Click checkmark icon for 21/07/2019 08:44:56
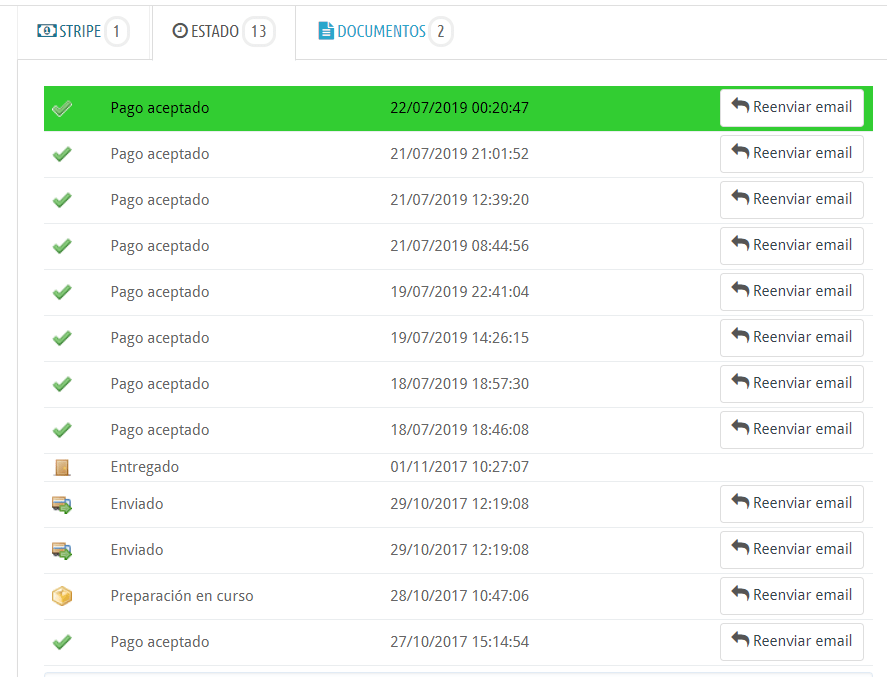 tap(62, 246)
